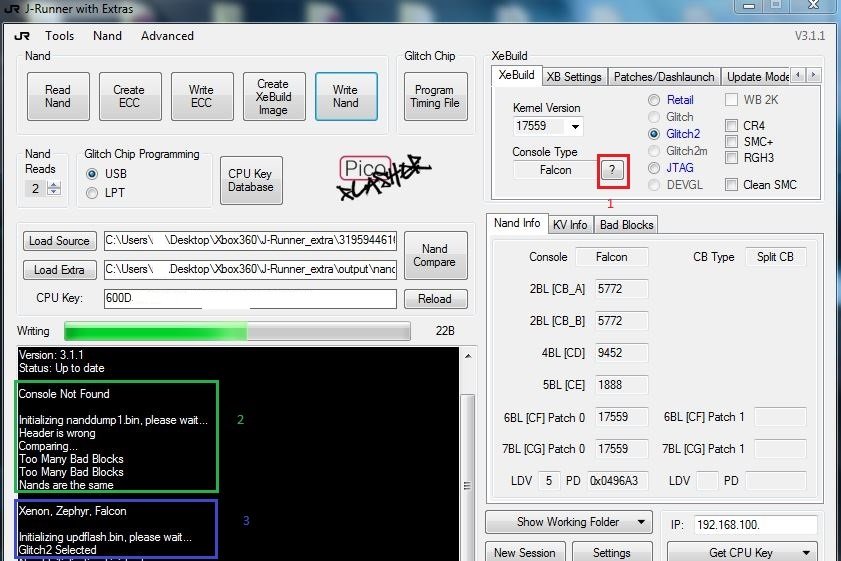Open the Nand menu

point(107,36)
